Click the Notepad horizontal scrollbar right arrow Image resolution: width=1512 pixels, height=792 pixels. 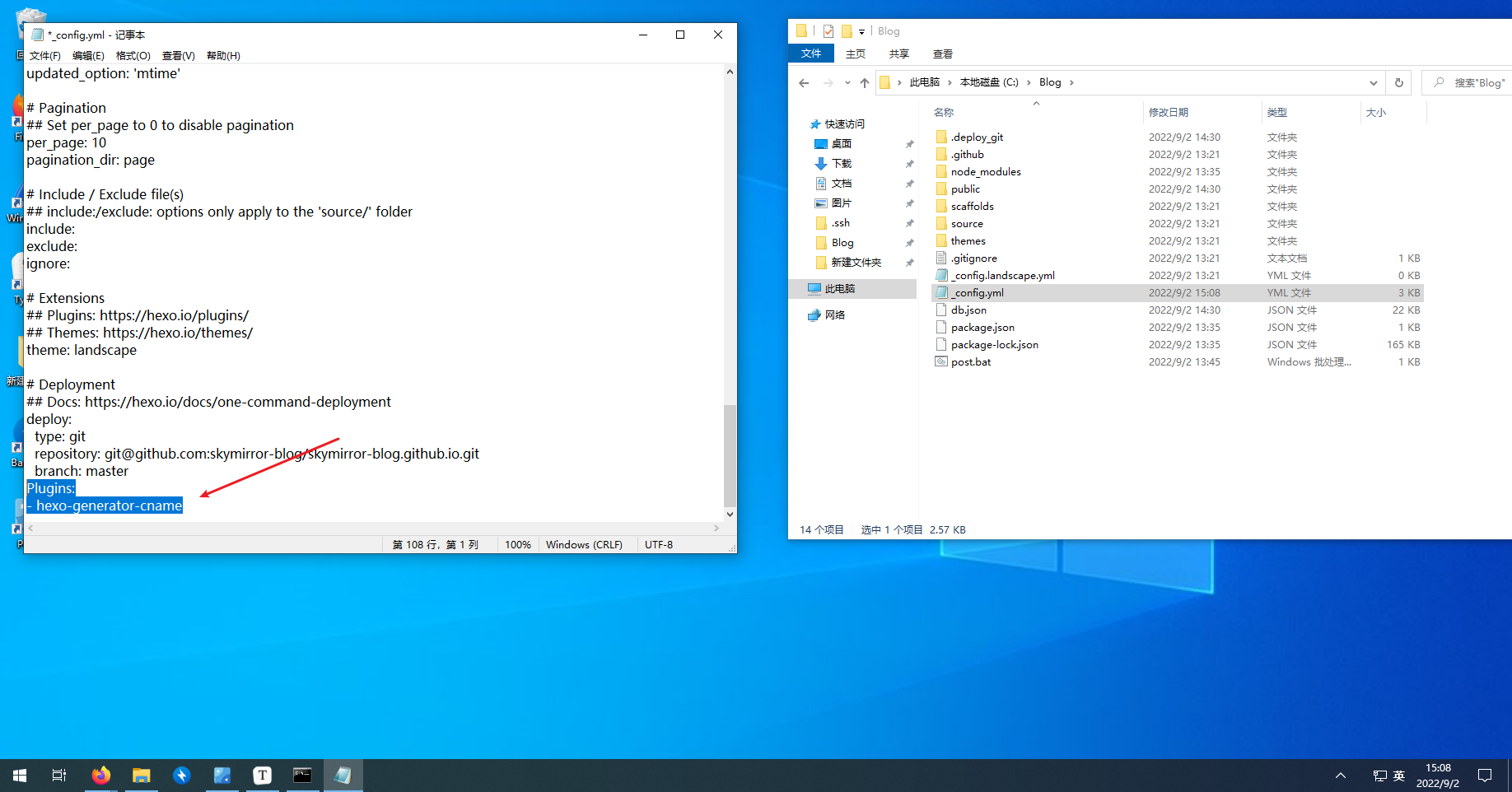(x=716, y=529)
